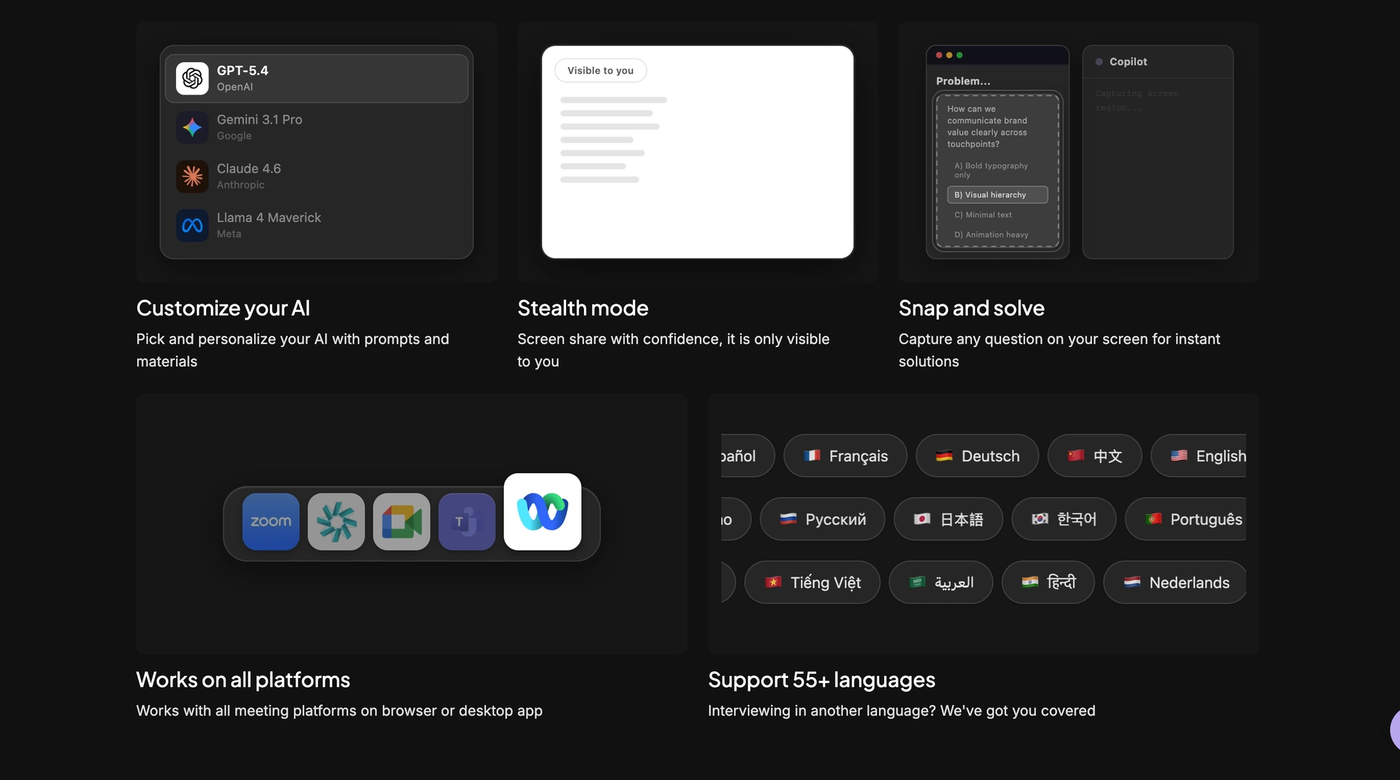Viewport: 1400px width, 780px height.
Task: Select the GPT-5.4 model row
Action: [317, 79]
